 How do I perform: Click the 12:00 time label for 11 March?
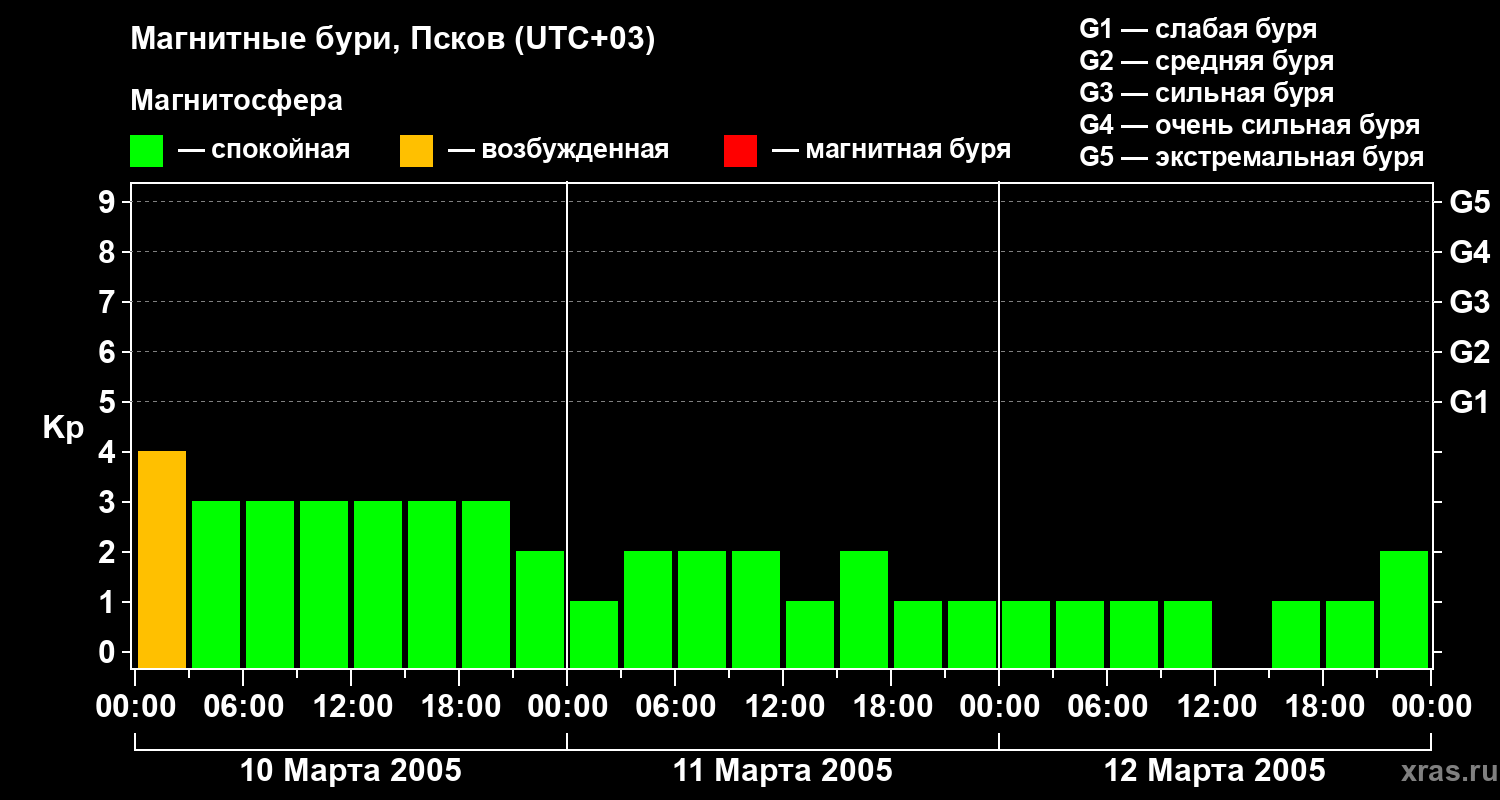[783, 707]
